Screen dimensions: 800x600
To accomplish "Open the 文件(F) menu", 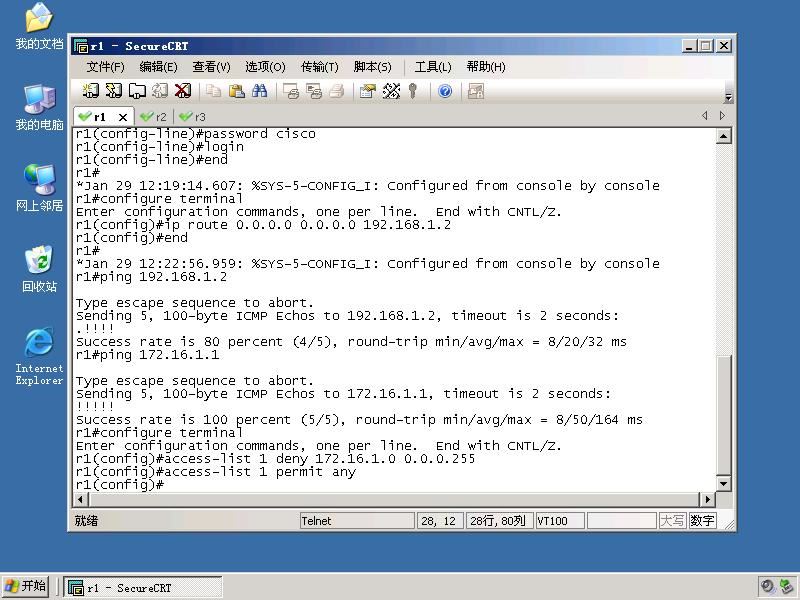I will [105, 67].
